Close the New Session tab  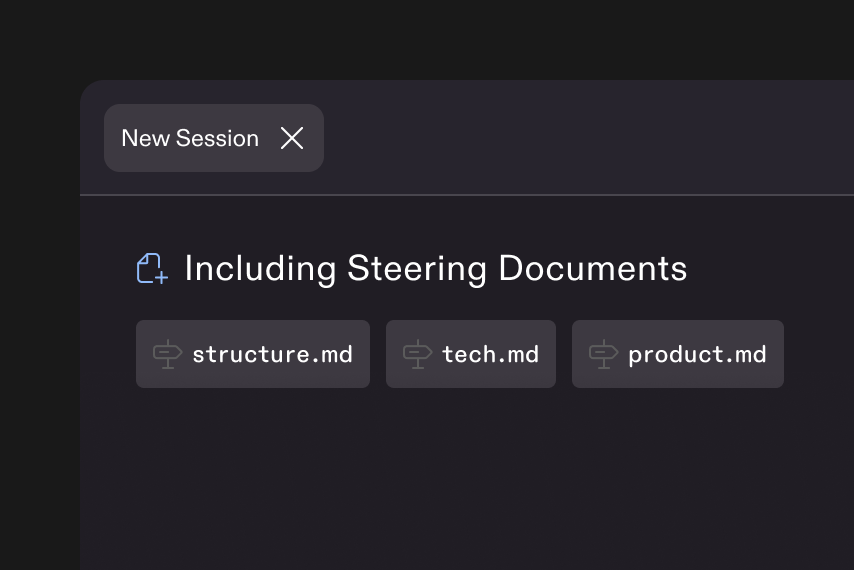pos(292,138)
